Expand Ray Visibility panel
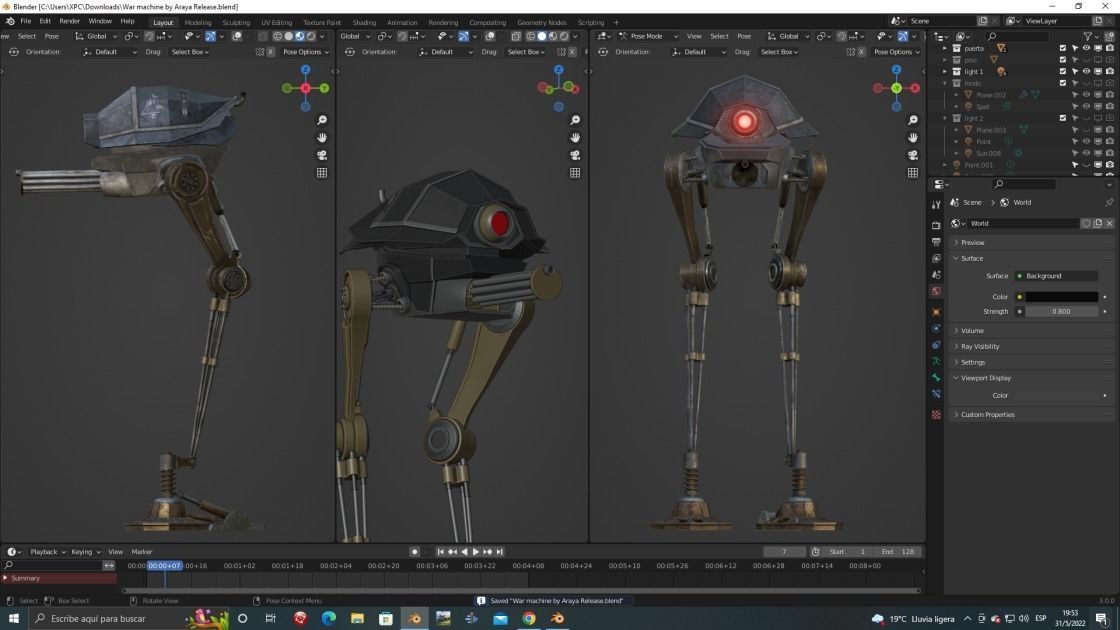 tap(1033, 346)
